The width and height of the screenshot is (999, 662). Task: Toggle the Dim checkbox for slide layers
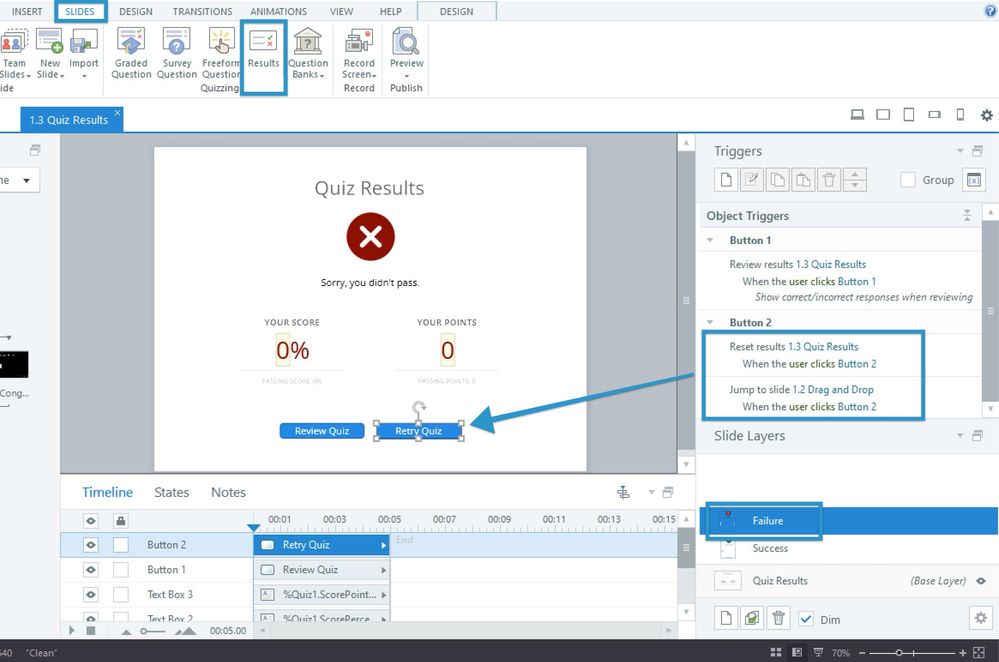(x=806, y=619)
